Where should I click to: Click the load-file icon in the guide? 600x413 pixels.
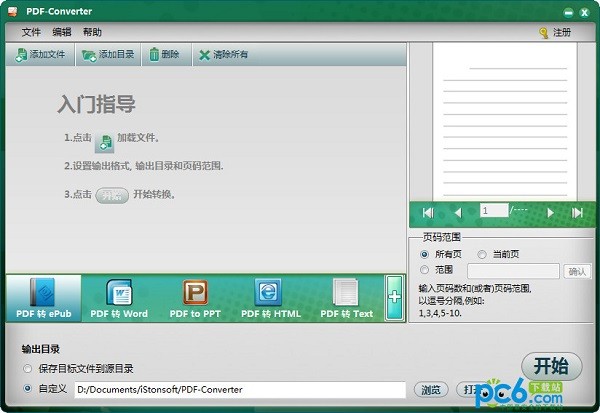pyautogui.click(x=104, y=143)
